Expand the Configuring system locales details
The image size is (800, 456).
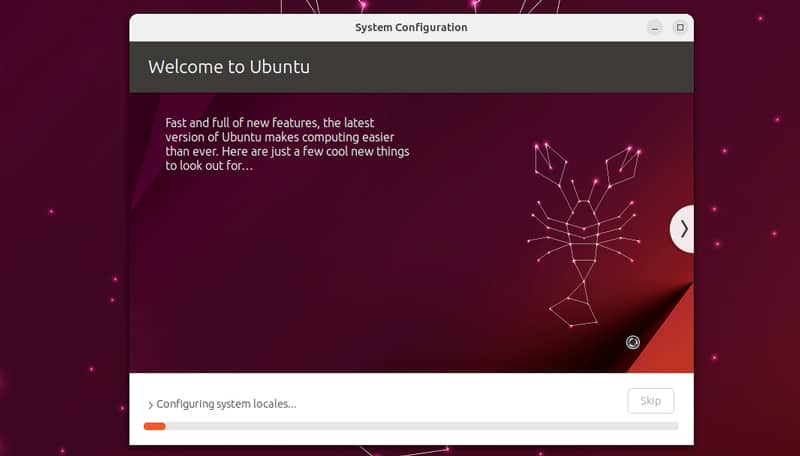151,405
